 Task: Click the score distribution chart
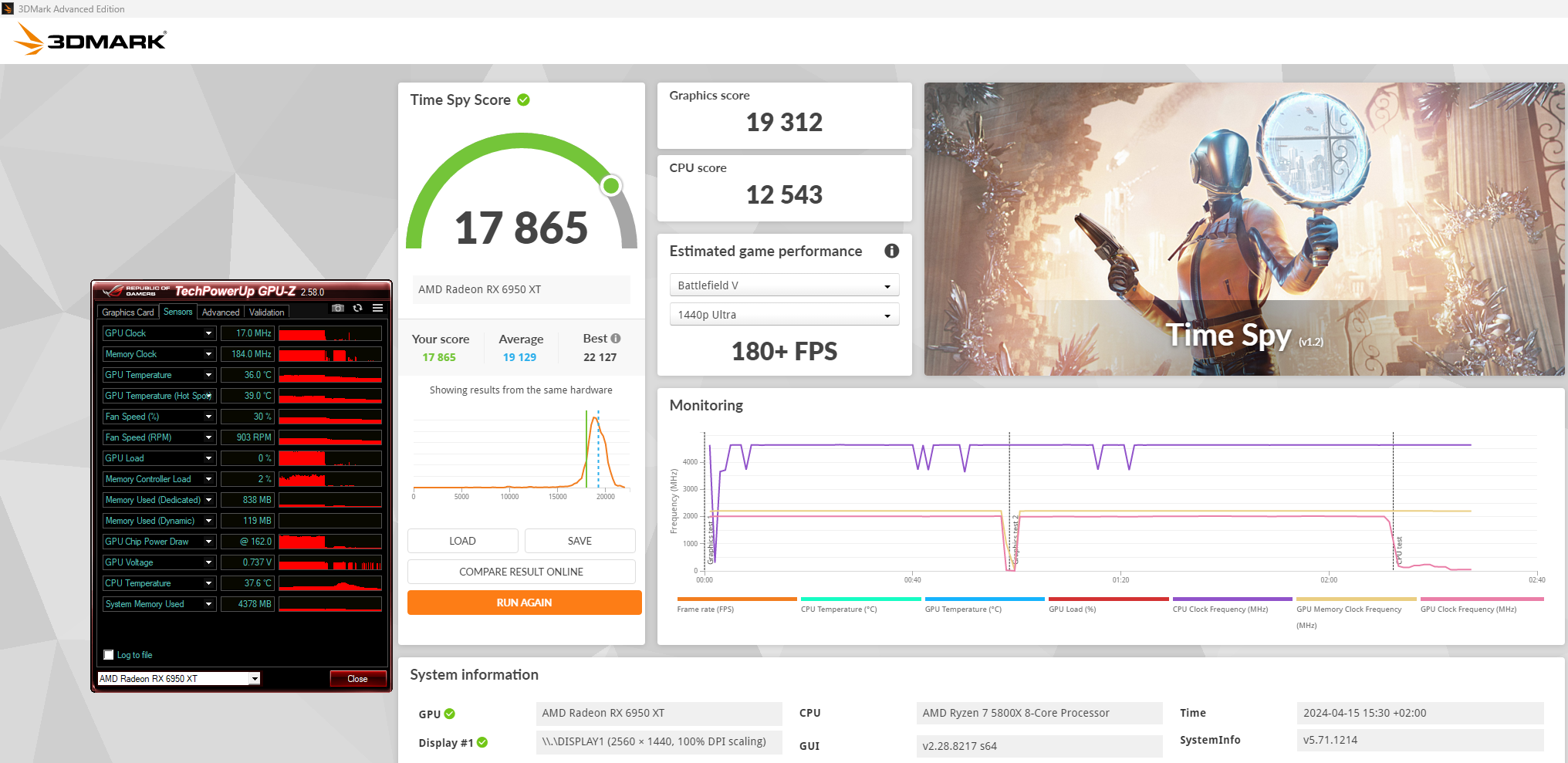coord(521,454)
